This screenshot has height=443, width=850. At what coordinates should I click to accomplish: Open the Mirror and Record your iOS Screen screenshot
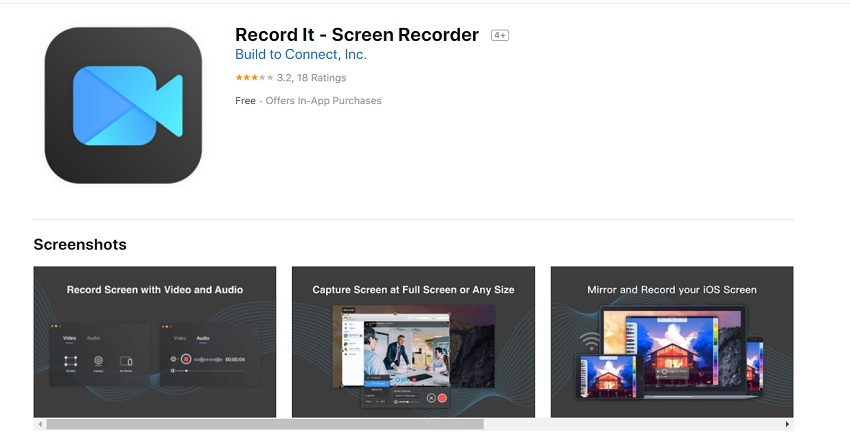click(671, 341)
